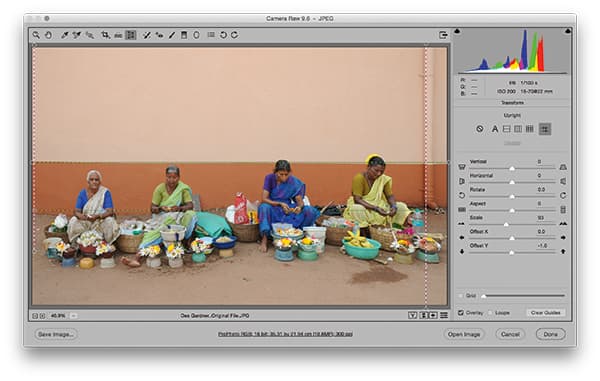The width and height of the screenshot is (600, 381).
Task: Apply Auto Upright correction (A icon)
Action: pos(495,129)
